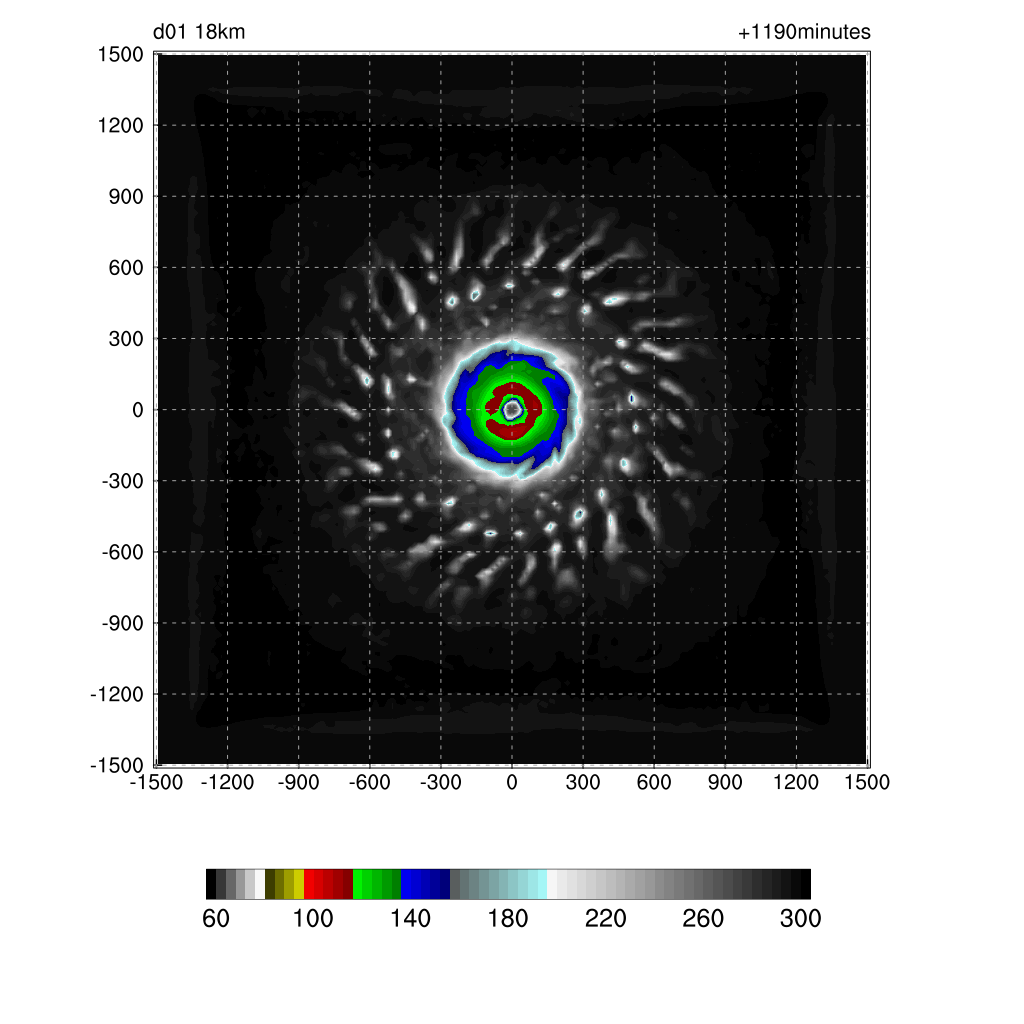Select the y-axis label -600
Image resolution: width=1024 pixels, height=1024 pixels.
122,552
